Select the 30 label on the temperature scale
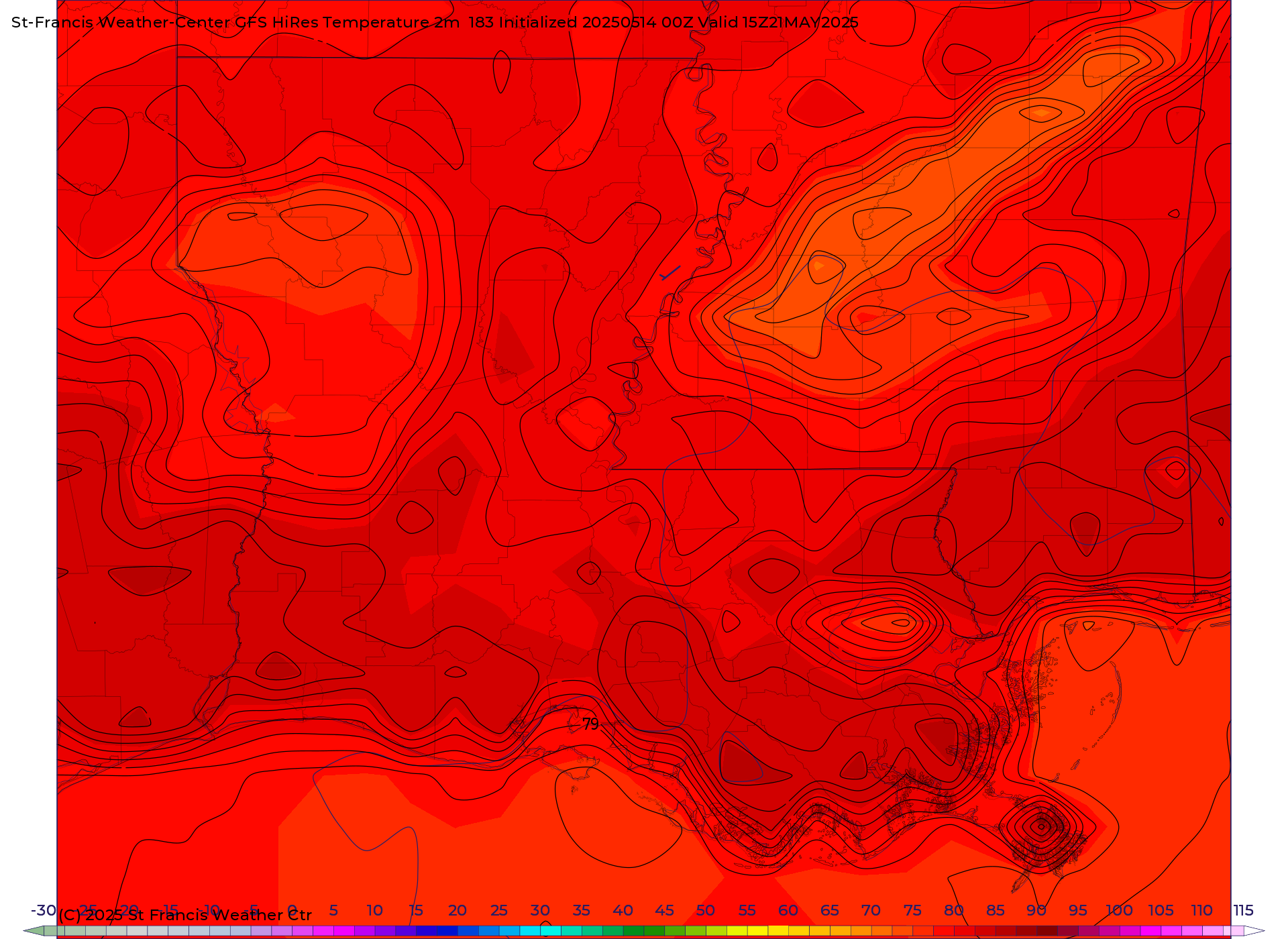 point(540,910)
